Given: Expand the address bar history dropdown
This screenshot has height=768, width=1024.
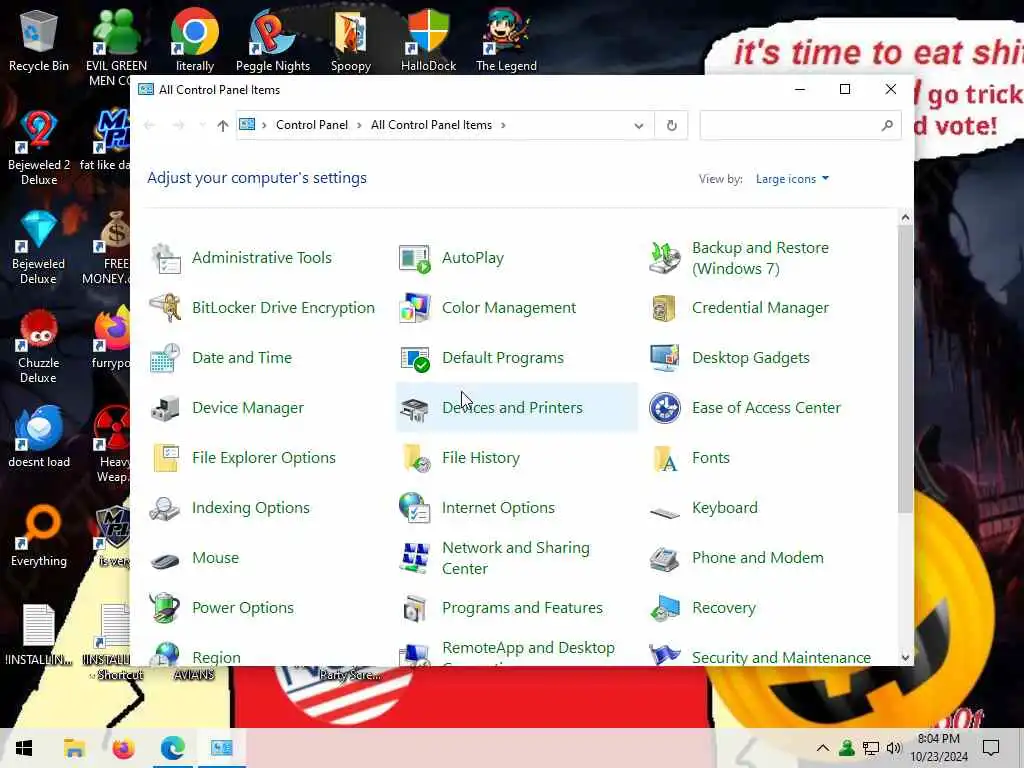Looking at the screenshot, I should tap(639, 125).
